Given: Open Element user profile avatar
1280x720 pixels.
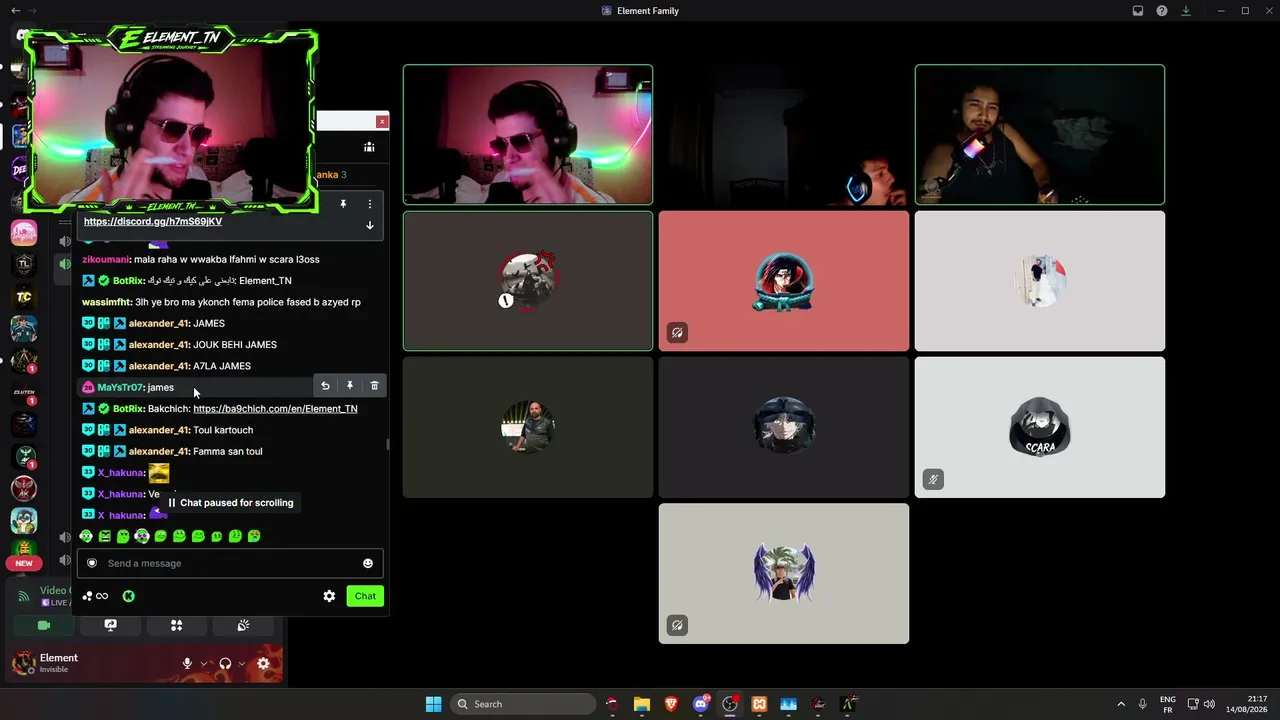Looking at the screenshot, I should coord(23,662).
